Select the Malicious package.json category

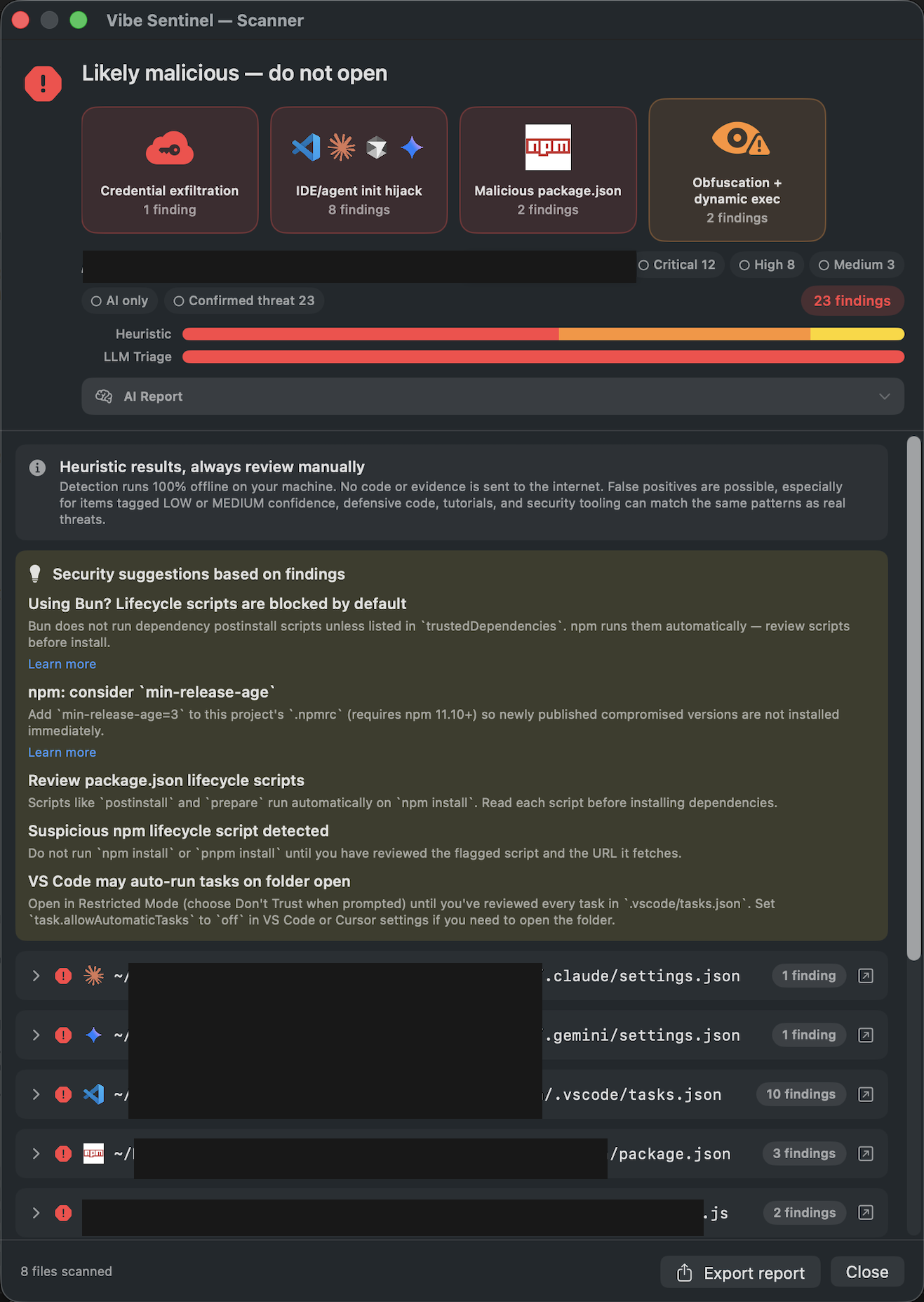point(548,170)
